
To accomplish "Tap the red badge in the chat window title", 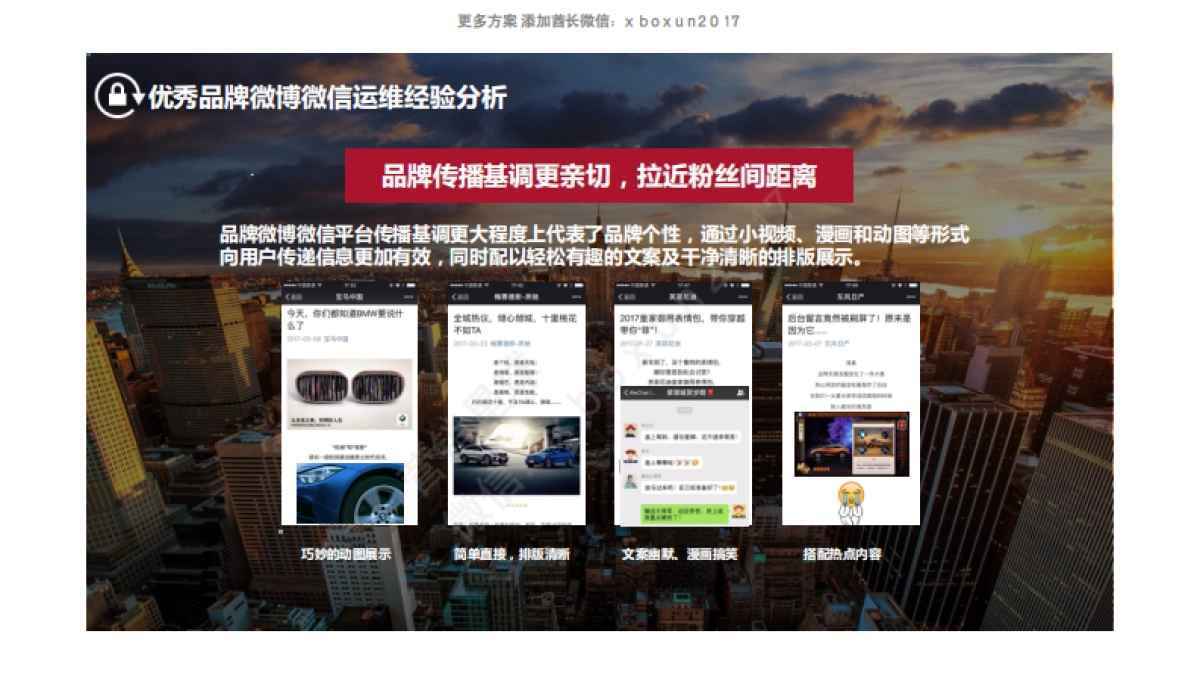I will click(710, 392).
